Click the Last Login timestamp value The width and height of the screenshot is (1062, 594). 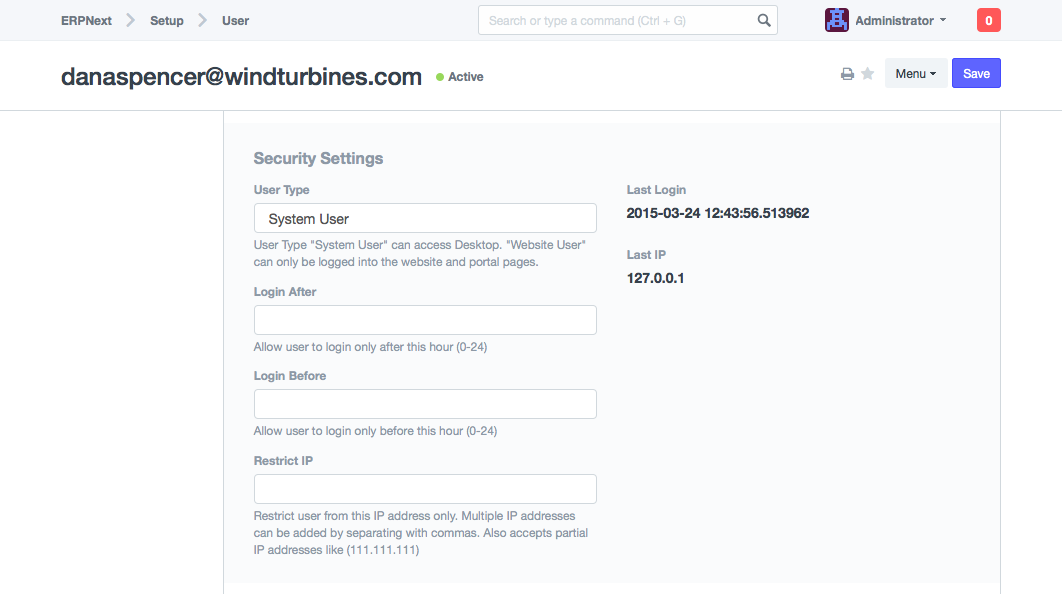point(717,213)
